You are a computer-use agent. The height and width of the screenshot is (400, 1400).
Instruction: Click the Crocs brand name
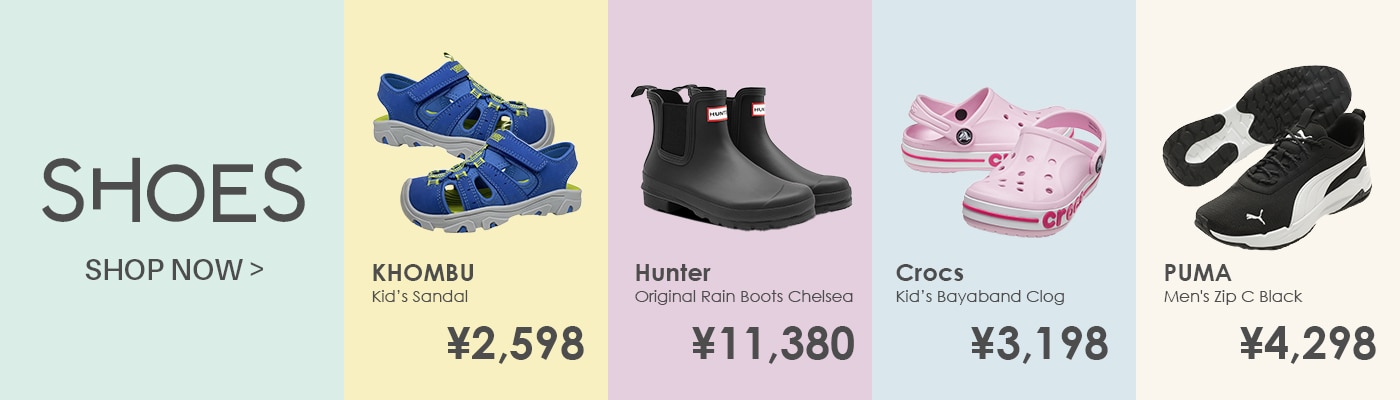coord(930,273)
